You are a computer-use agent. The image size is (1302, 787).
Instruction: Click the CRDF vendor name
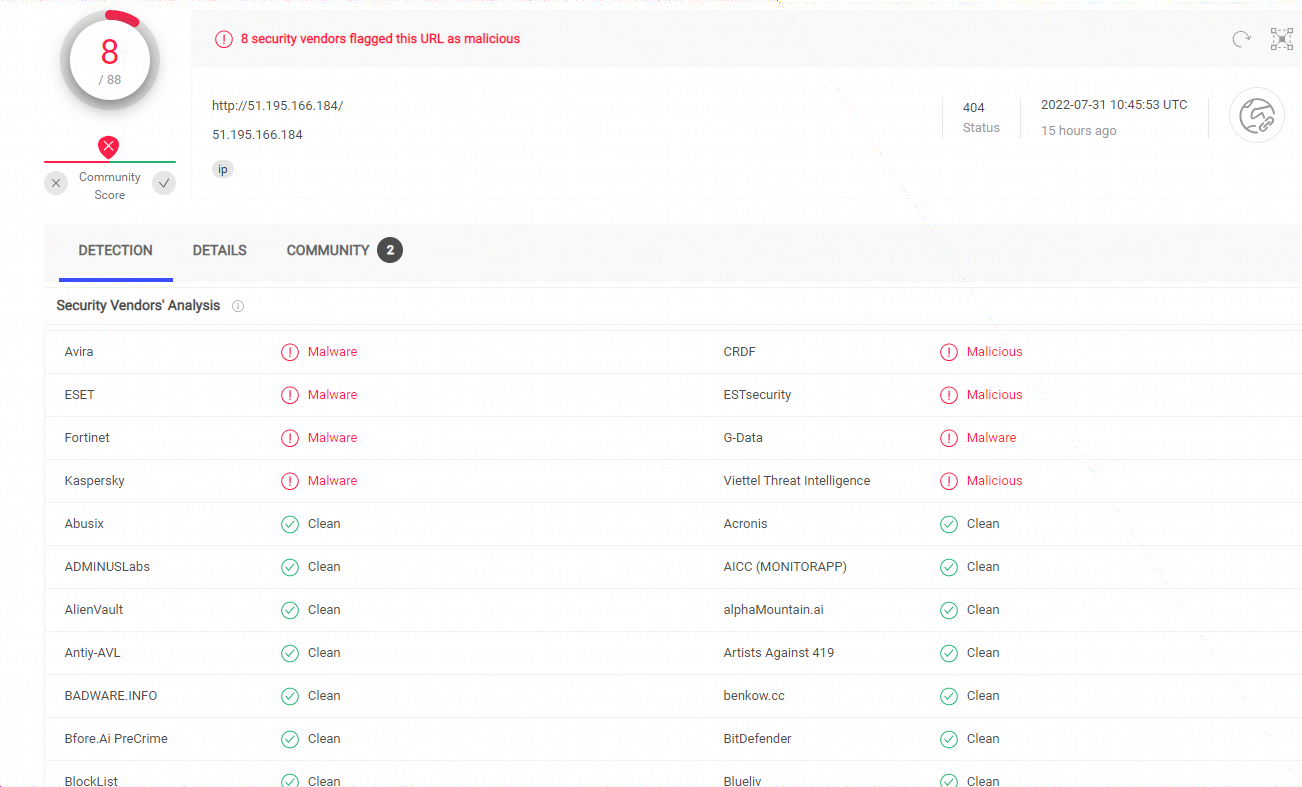[x=740, y=352]
